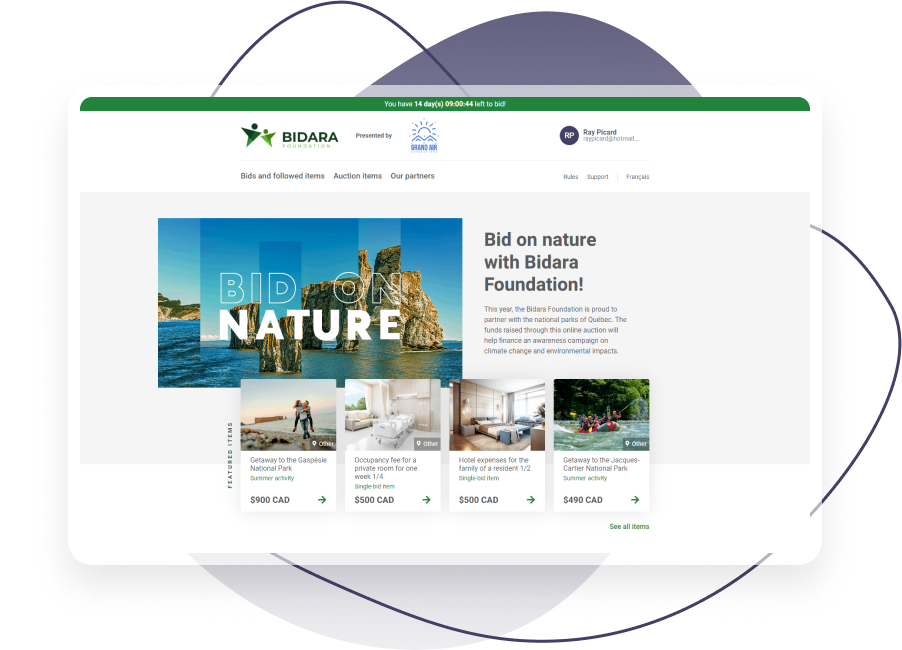Click the Other location tag on the beach photo
This screenshot has height=650, width=902.
(322, 443)
